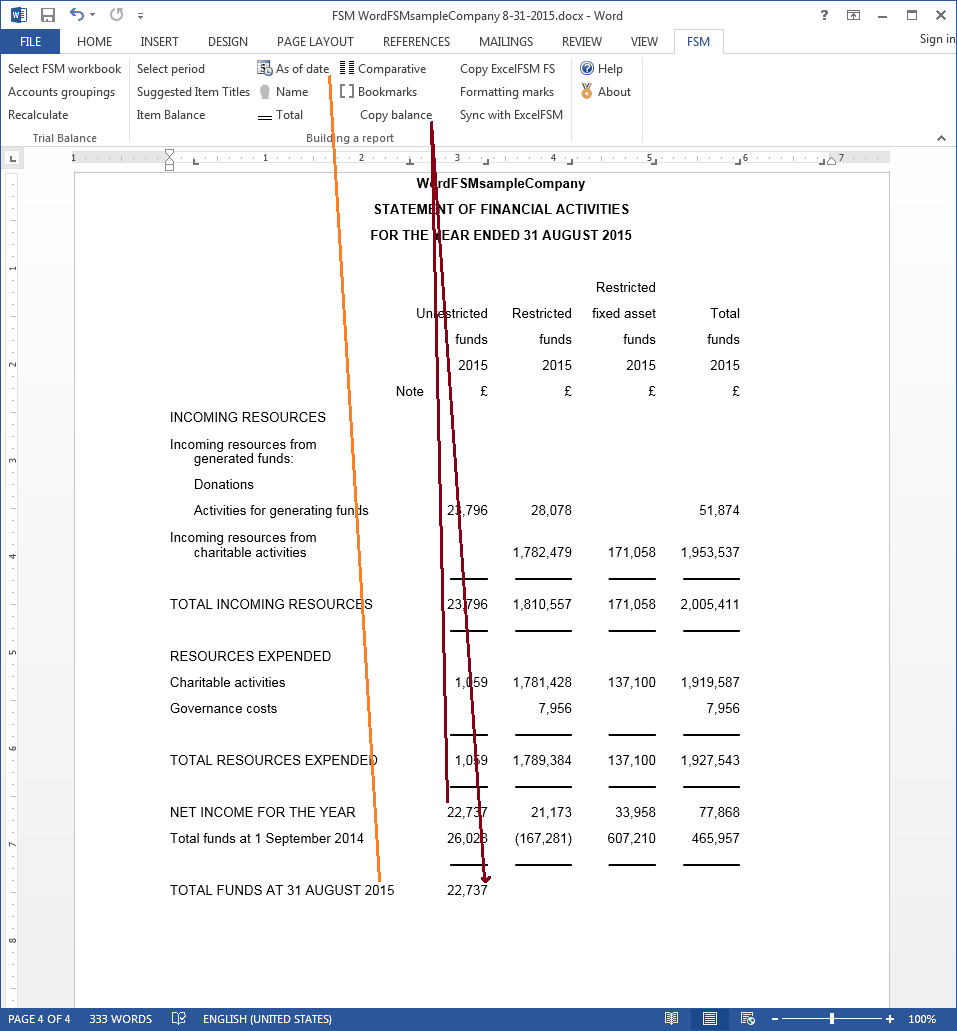The image size is (957, 1031).
Task: Click Recalculate in Trial Balance group
Action: 38,114
